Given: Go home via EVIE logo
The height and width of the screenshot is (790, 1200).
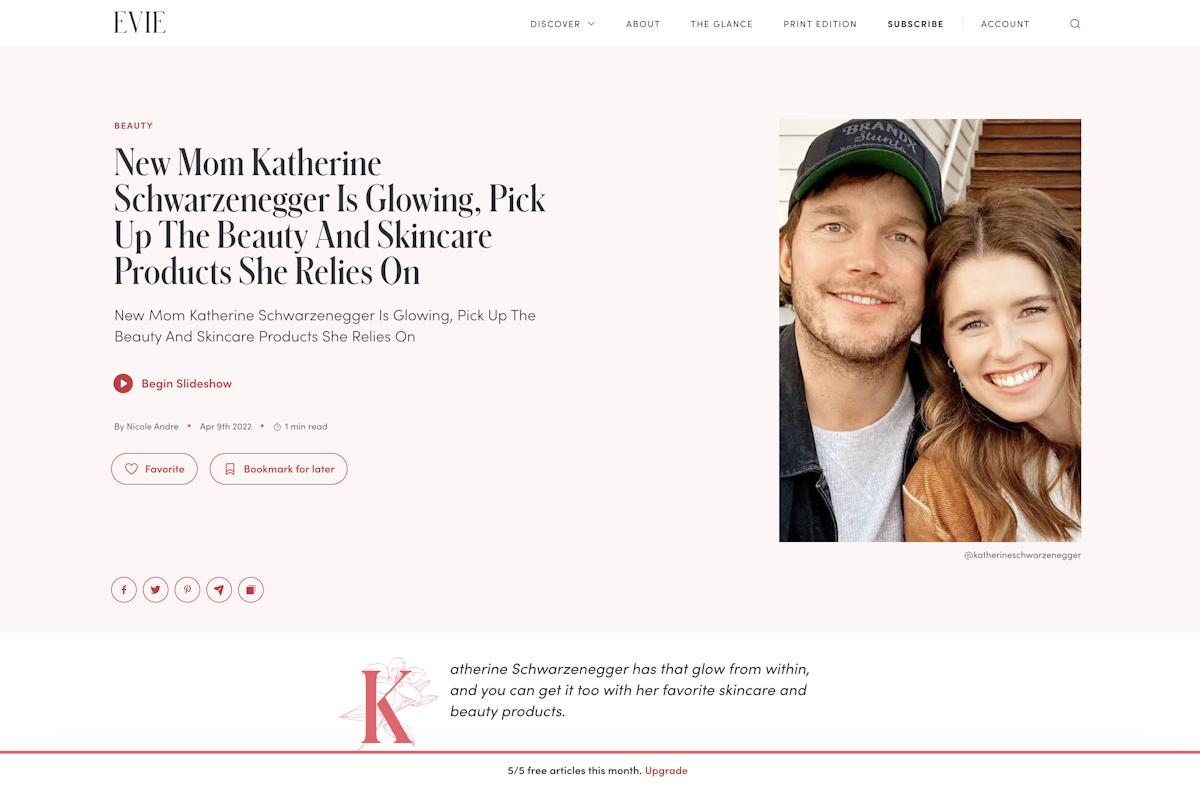Looking at the screenshot, I should pyautogui.click(x=140, y=23).
